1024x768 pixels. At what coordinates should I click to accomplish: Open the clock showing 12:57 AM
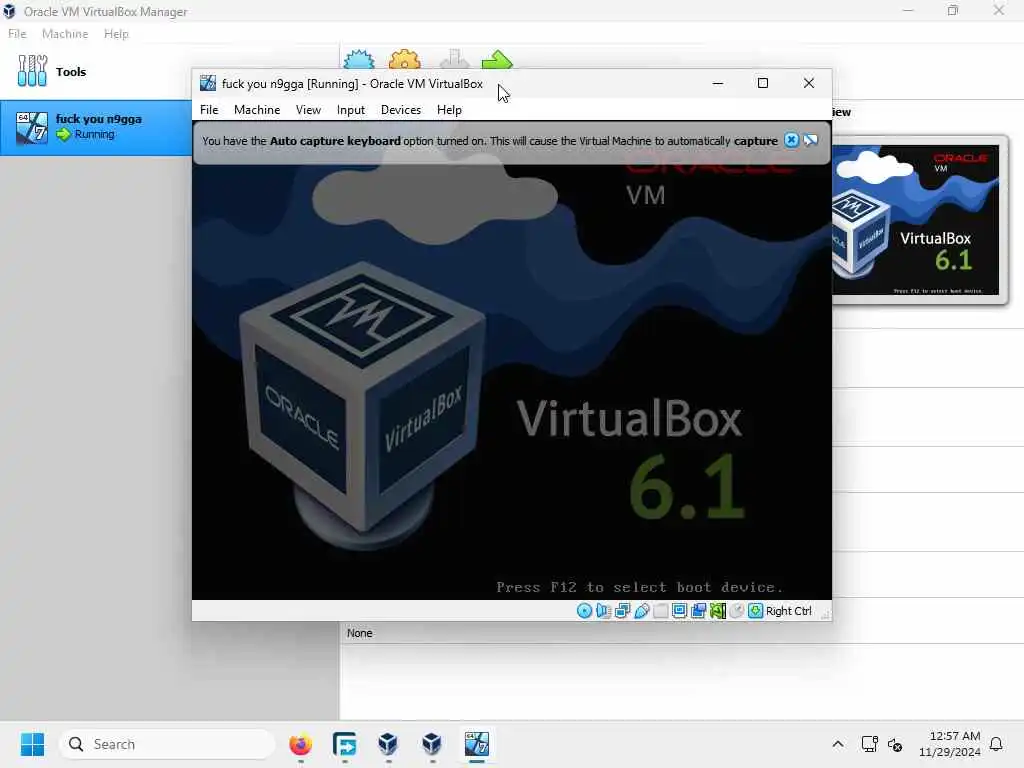[x=950, y=744]
